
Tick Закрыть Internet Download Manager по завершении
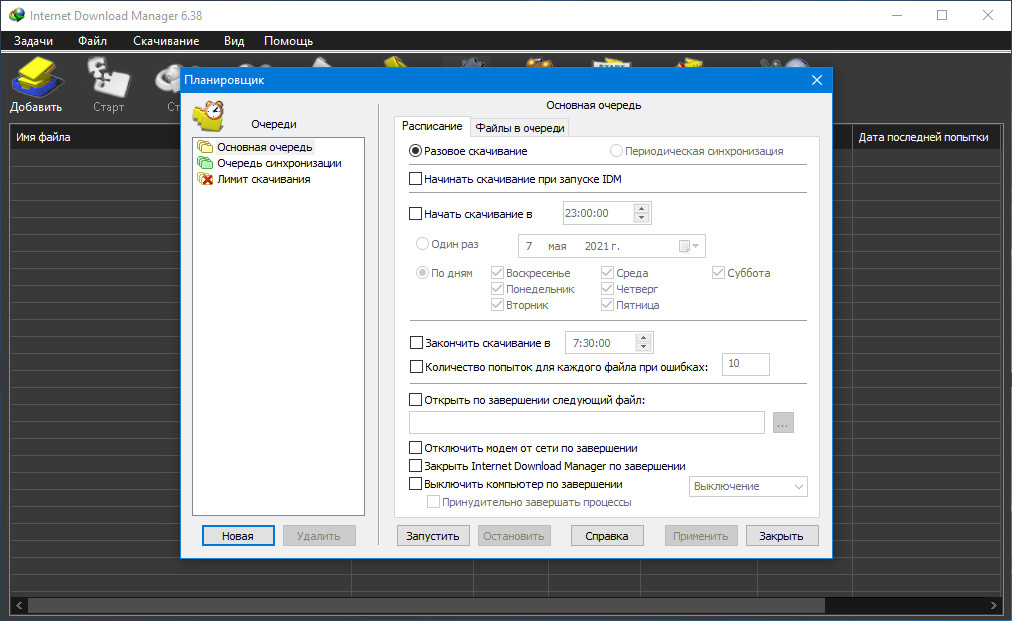coord(416,465)
